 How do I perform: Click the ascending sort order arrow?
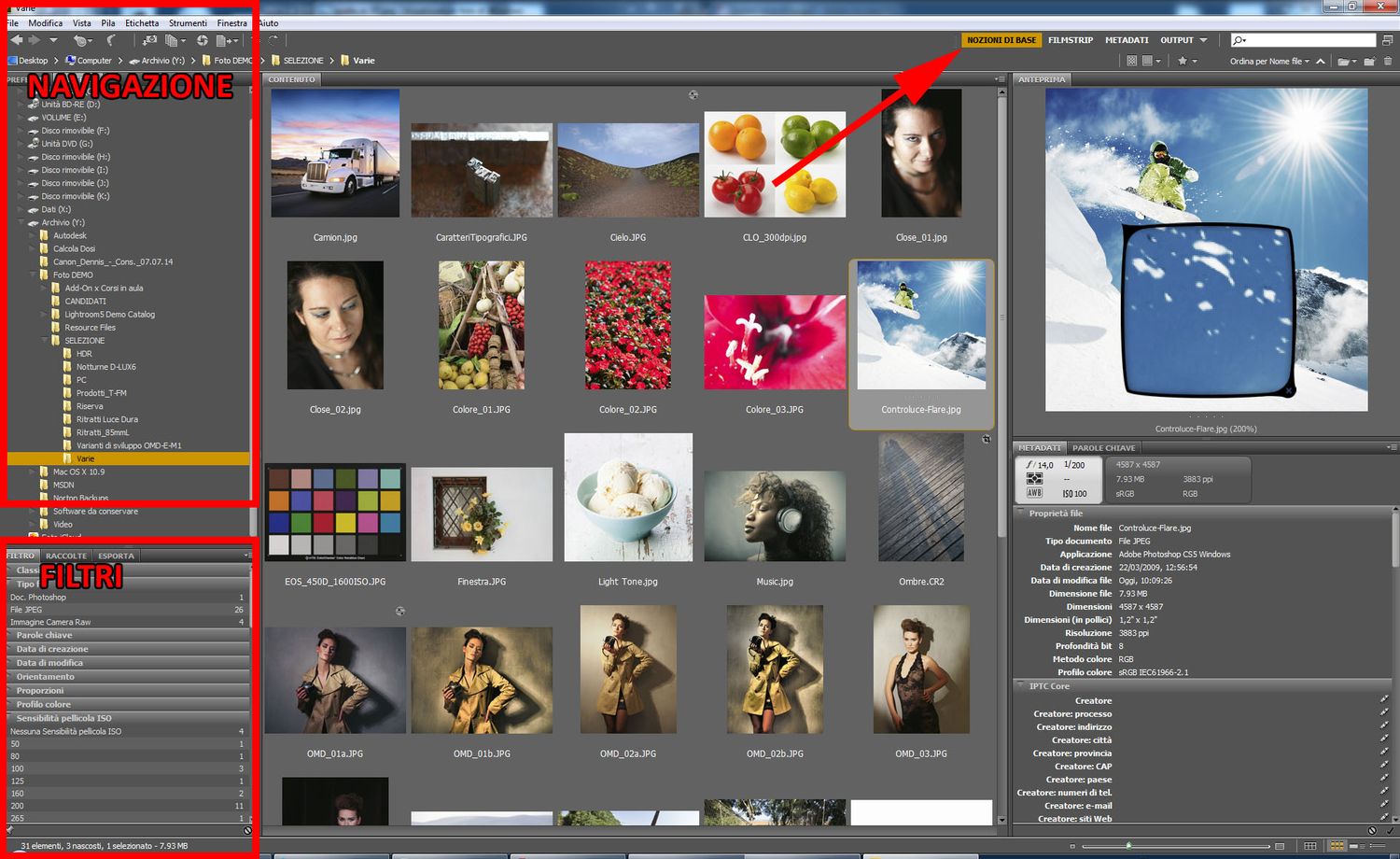pyautogui.click(x=1320, y=62)
